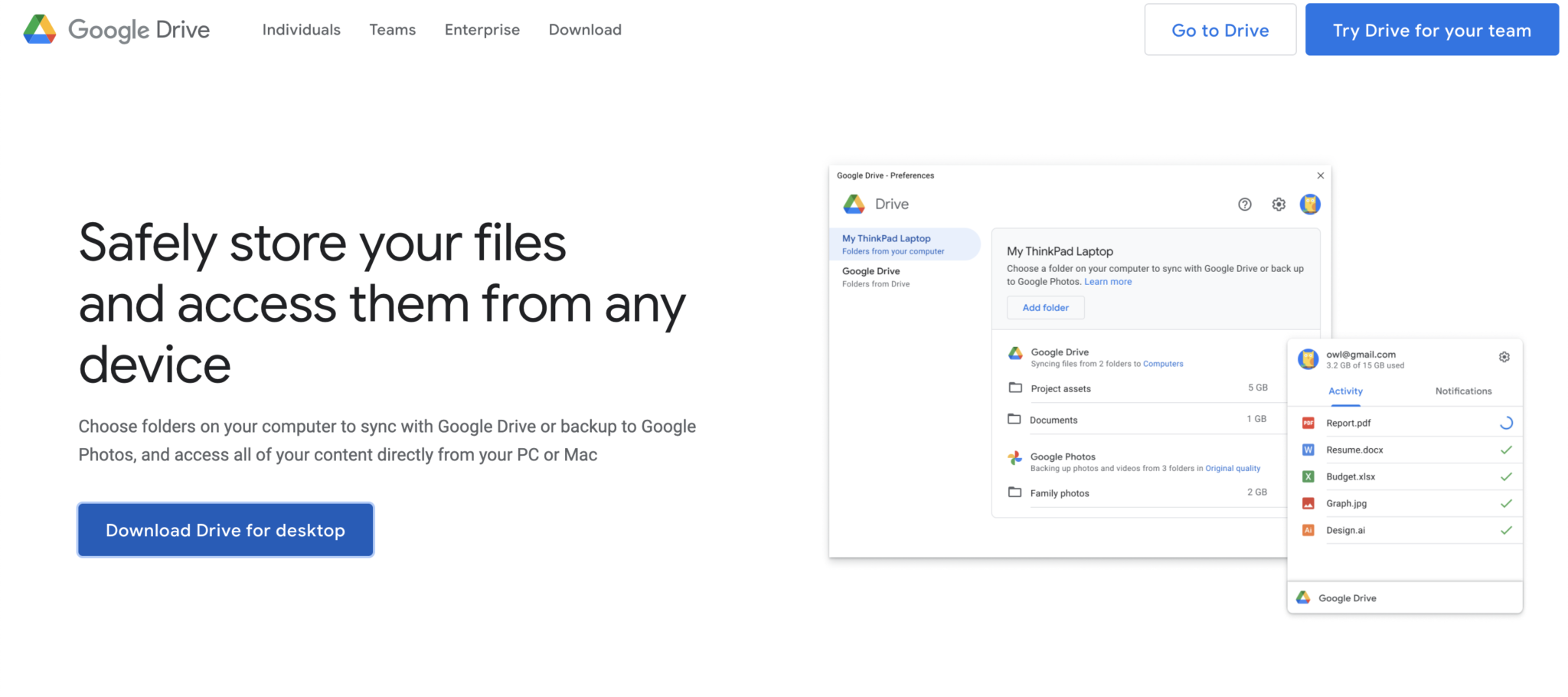Click Download Drive for desktop button
This screenshot has height=697, width=1568.
point(225,530)
